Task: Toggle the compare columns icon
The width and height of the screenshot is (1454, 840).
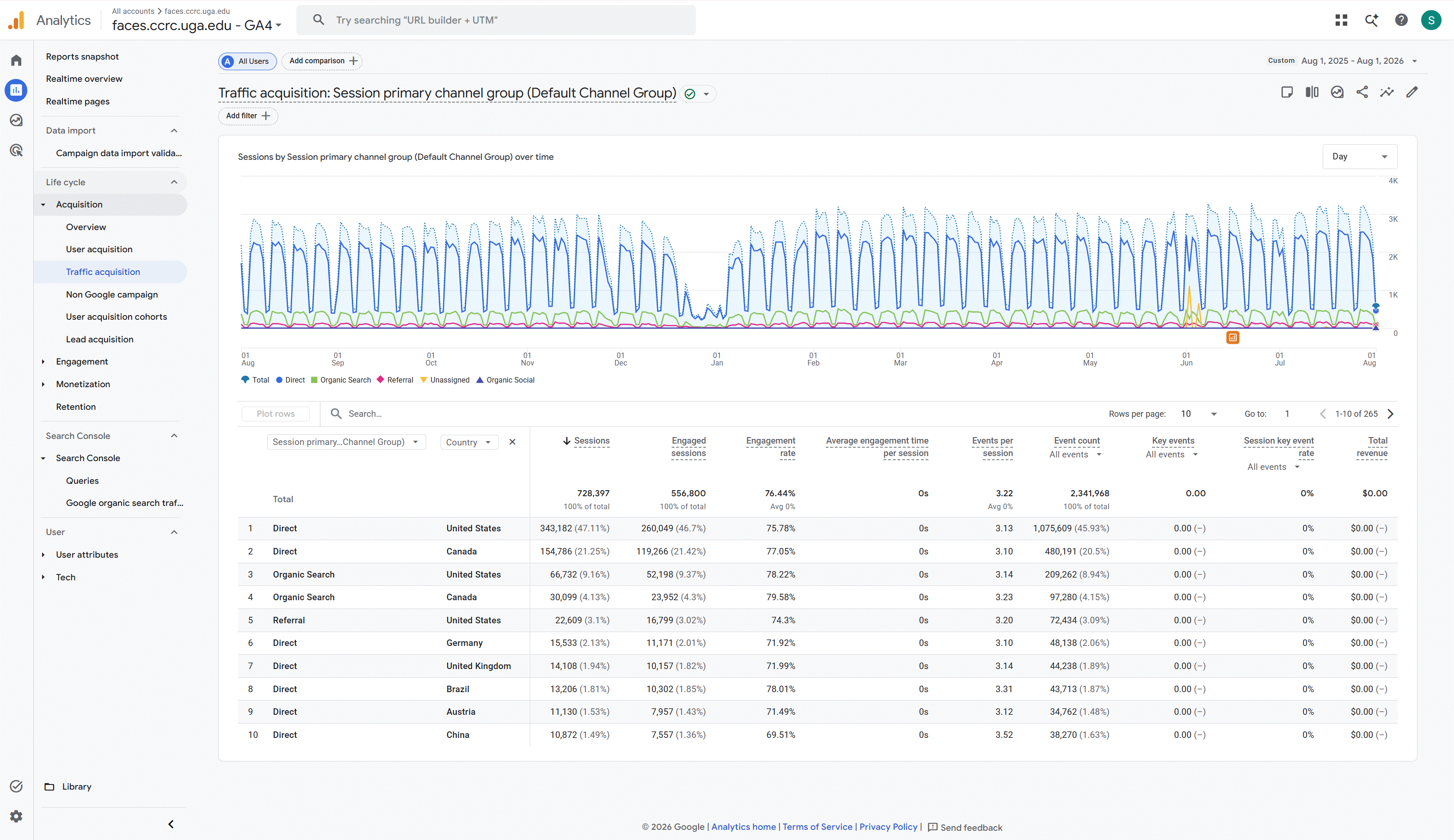Action: [1312, 92]
